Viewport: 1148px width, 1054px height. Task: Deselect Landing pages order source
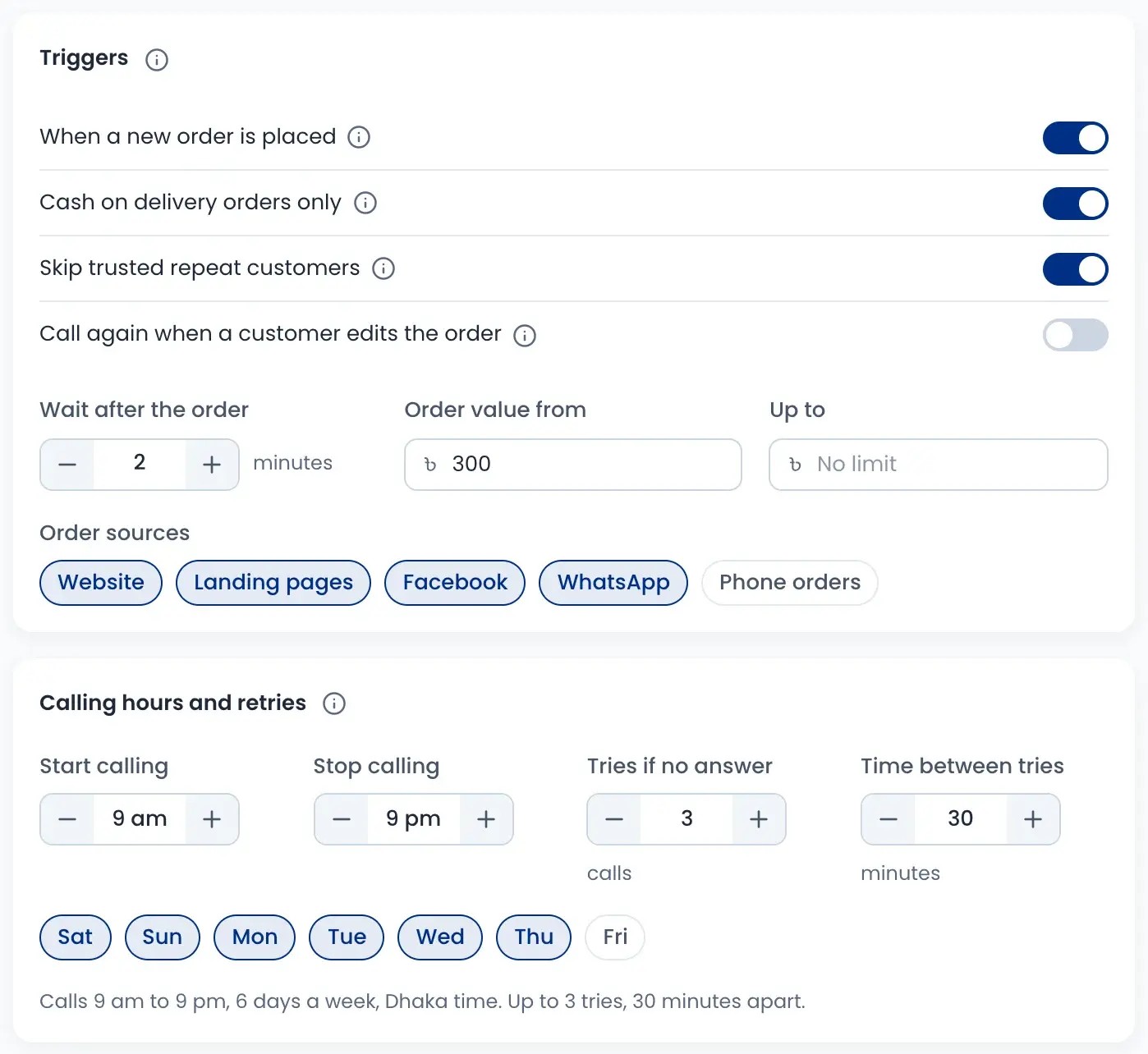(273, 583)
